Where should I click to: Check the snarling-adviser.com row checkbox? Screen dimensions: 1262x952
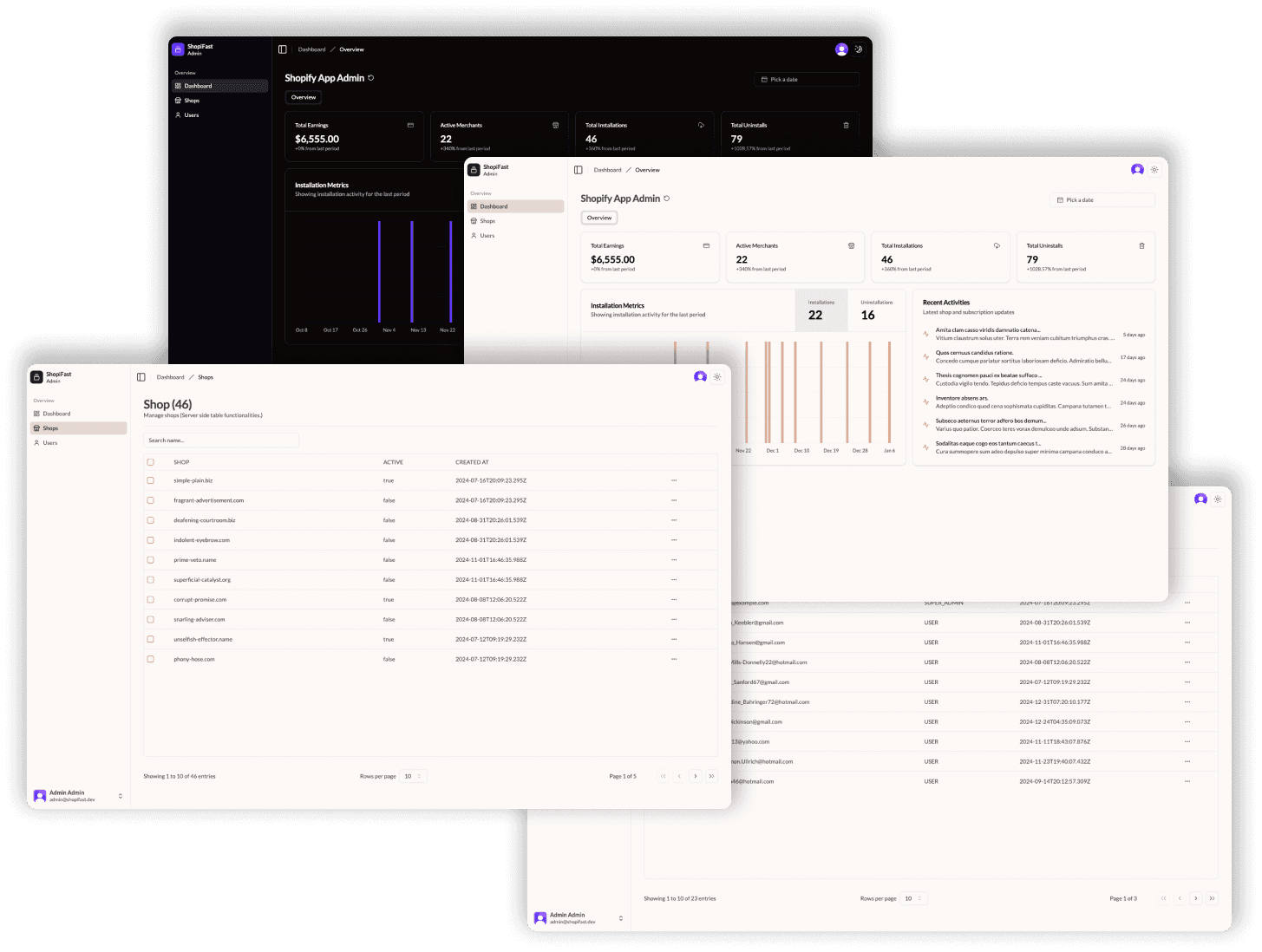[x=151, y=620]
